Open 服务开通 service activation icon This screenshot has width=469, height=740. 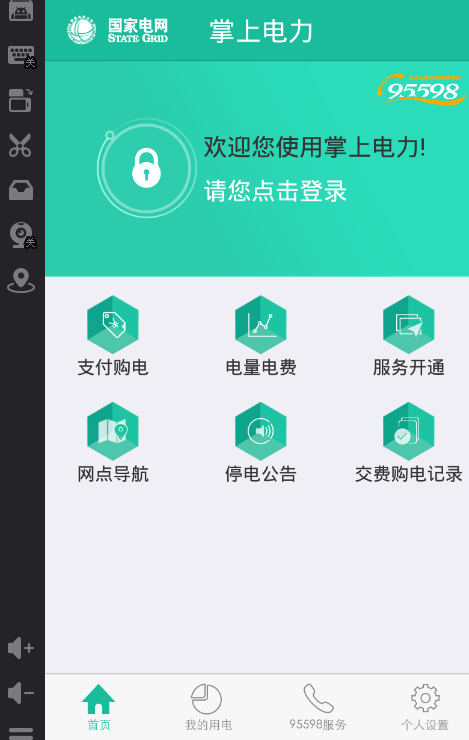(x=408, y=325)
